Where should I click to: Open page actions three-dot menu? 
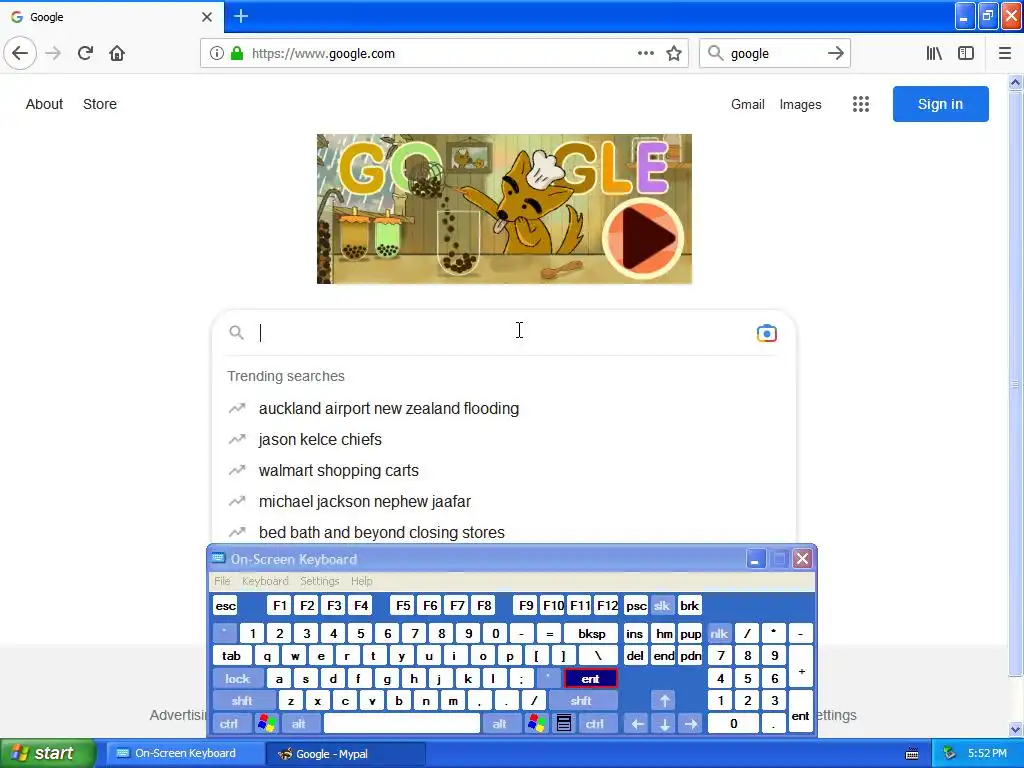(645, 54)
